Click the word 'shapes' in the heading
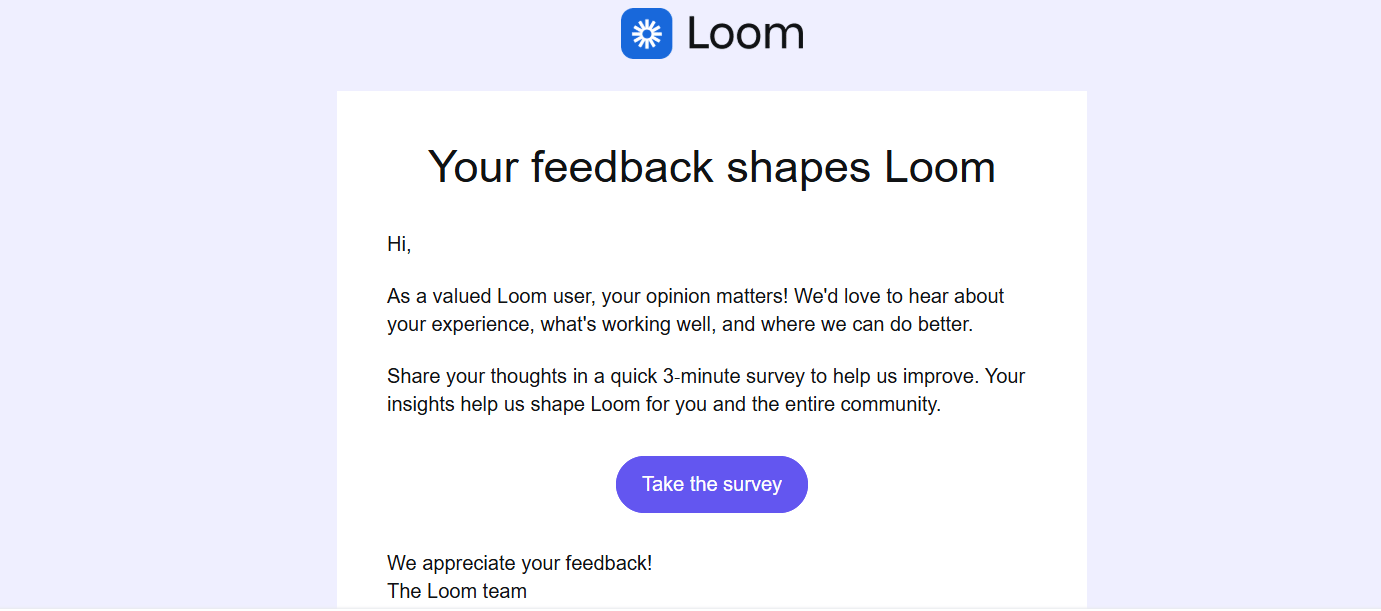Image resolution: width=1381 pixels, height=611 pixels. [x=798, y=166]
